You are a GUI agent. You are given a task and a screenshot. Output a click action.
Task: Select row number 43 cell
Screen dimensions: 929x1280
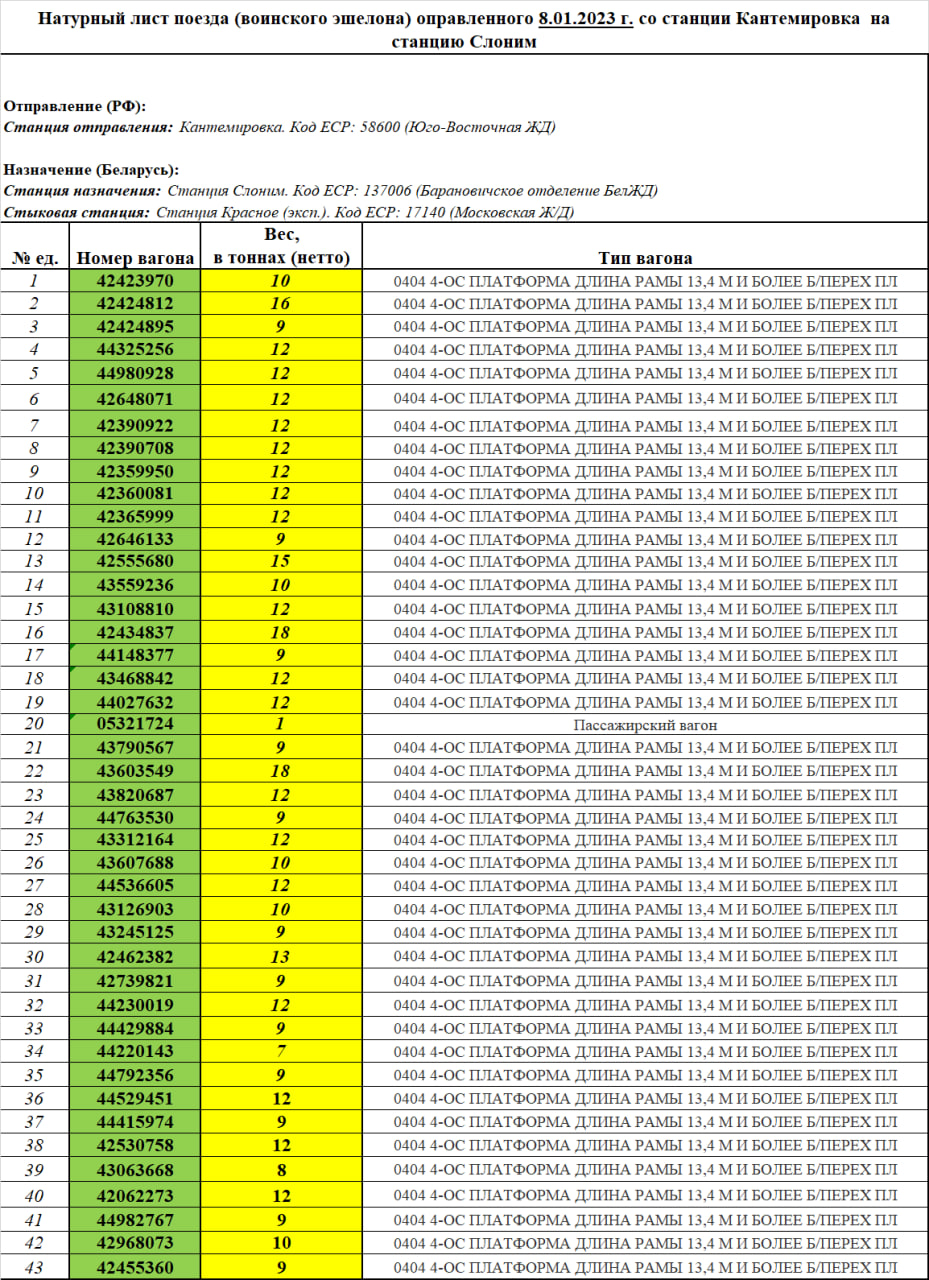(35, 1267)
